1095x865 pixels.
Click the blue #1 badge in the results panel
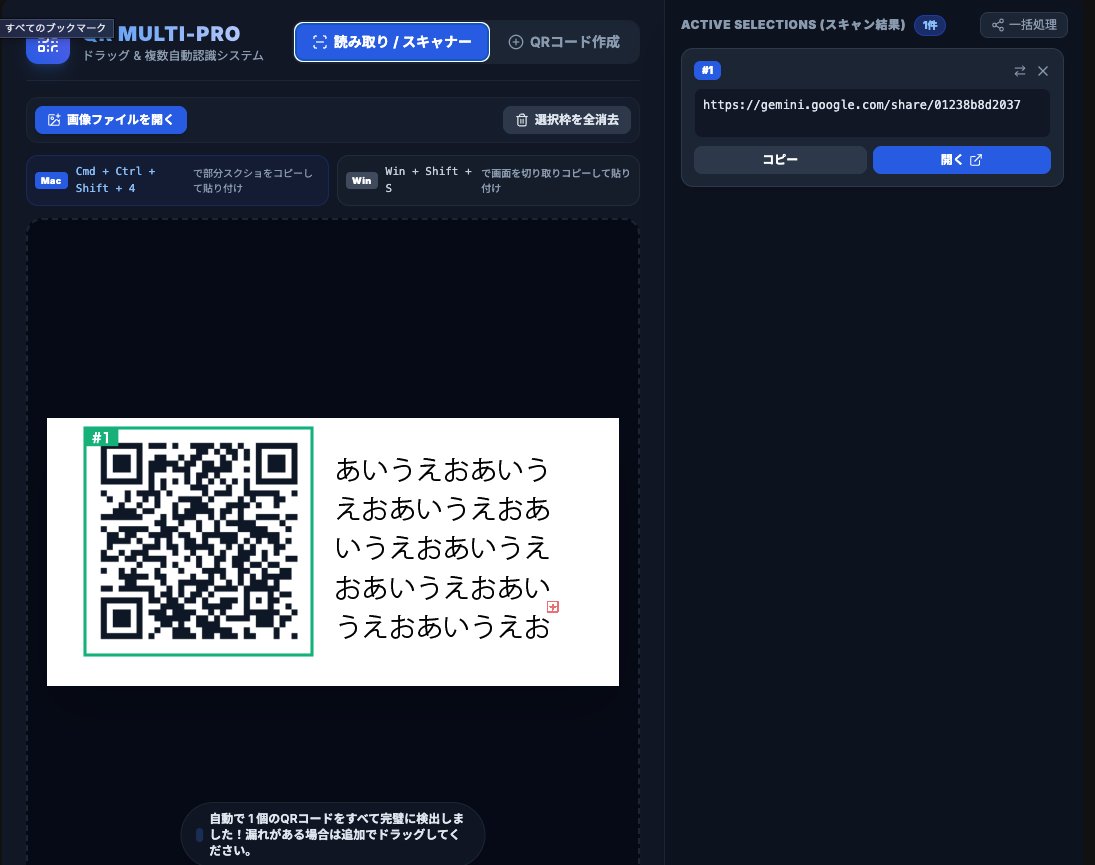click(707, 71)
